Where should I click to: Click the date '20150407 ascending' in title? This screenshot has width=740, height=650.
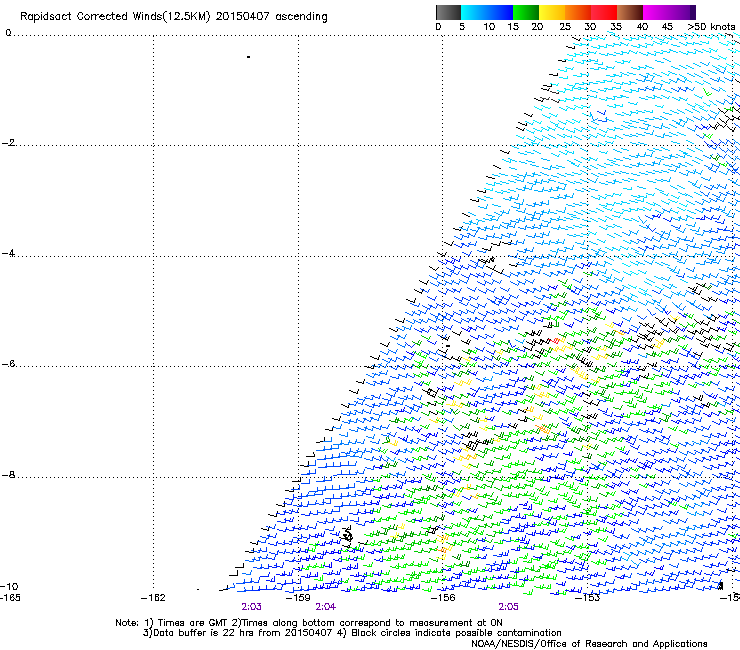click(x=271, y=17)
